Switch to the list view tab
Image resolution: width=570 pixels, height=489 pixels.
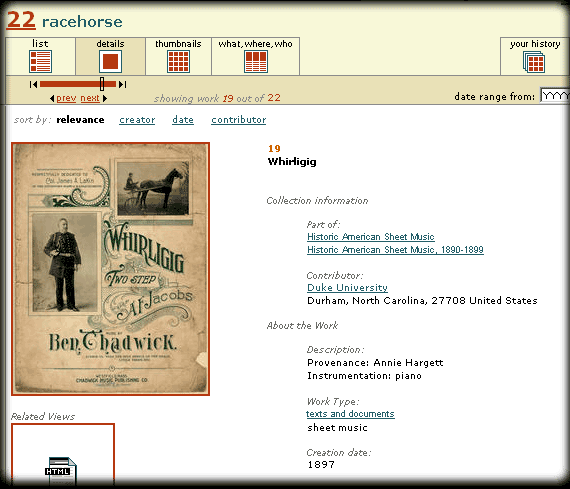(x=40, y=56)
